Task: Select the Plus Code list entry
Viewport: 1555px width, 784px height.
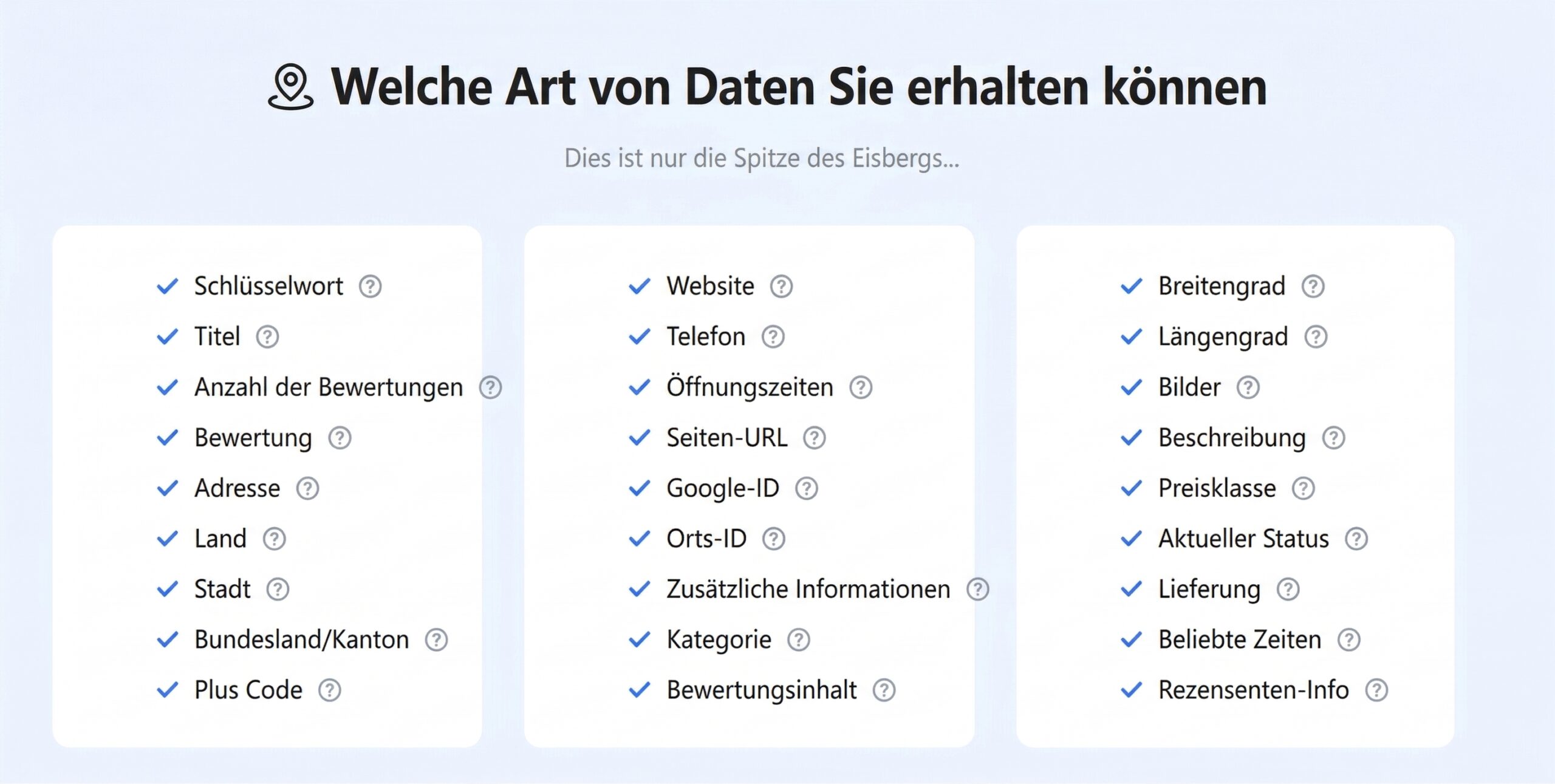Action: (x=248, y=690)
